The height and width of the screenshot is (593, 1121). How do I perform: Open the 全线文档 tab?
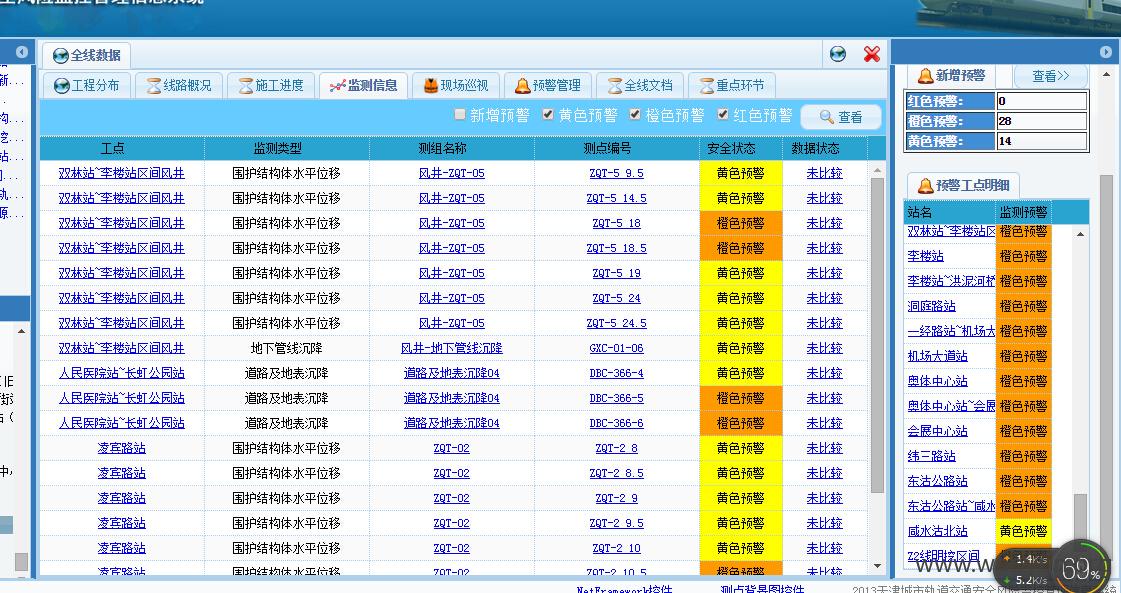[640, 86]
